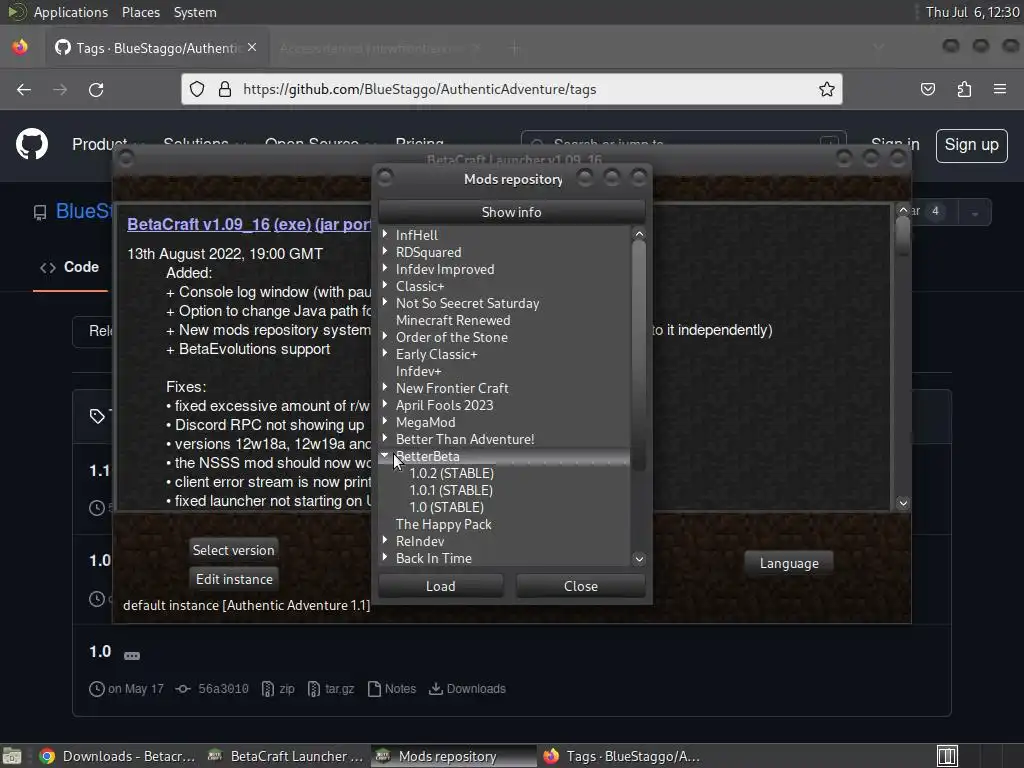Click the Firefox reload page icon
This screenshot has width=1024, height=768.
(x=96, y=89)
